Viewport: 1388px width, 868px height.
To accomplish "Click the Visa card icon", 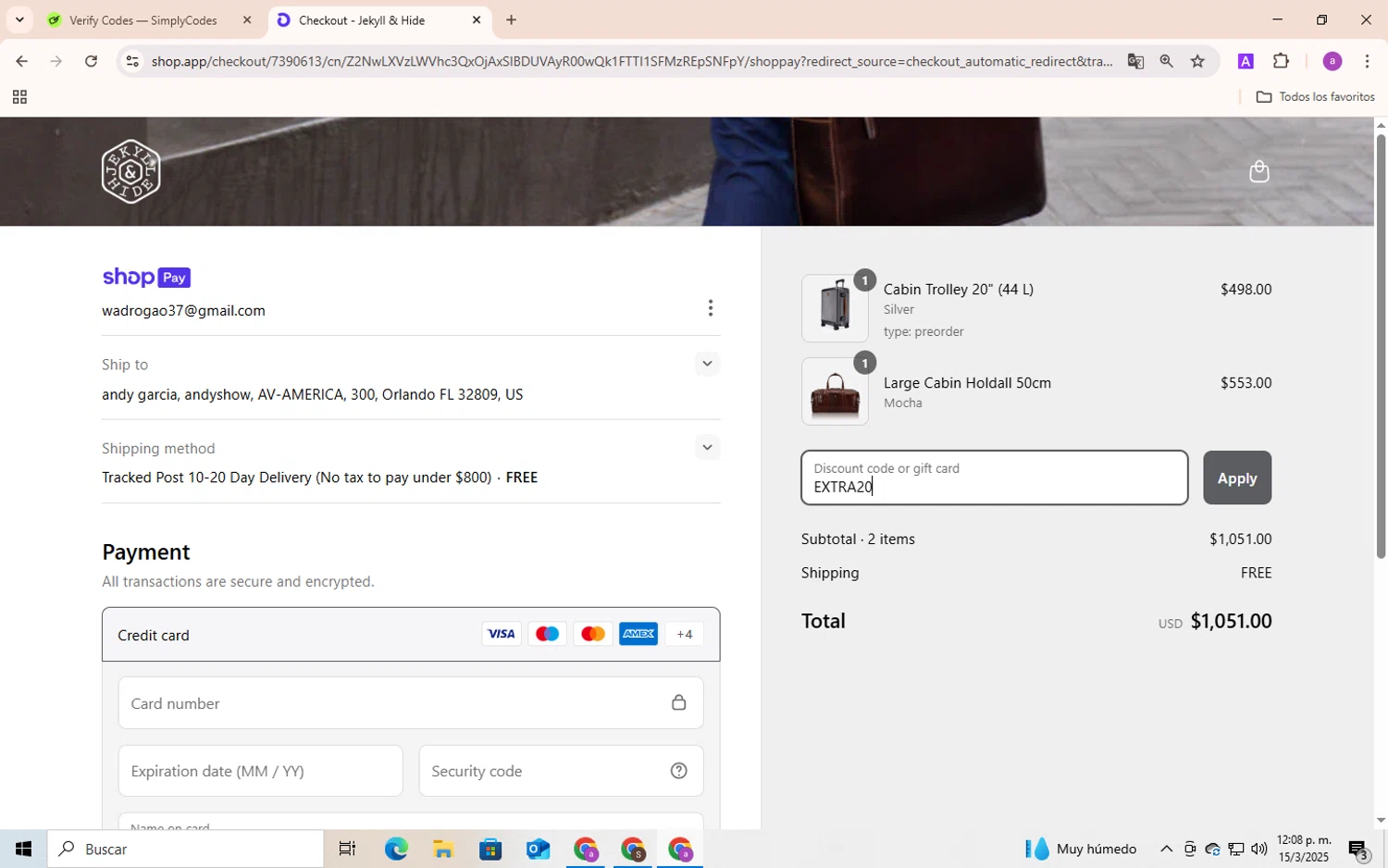I will [x=501, y=634].
